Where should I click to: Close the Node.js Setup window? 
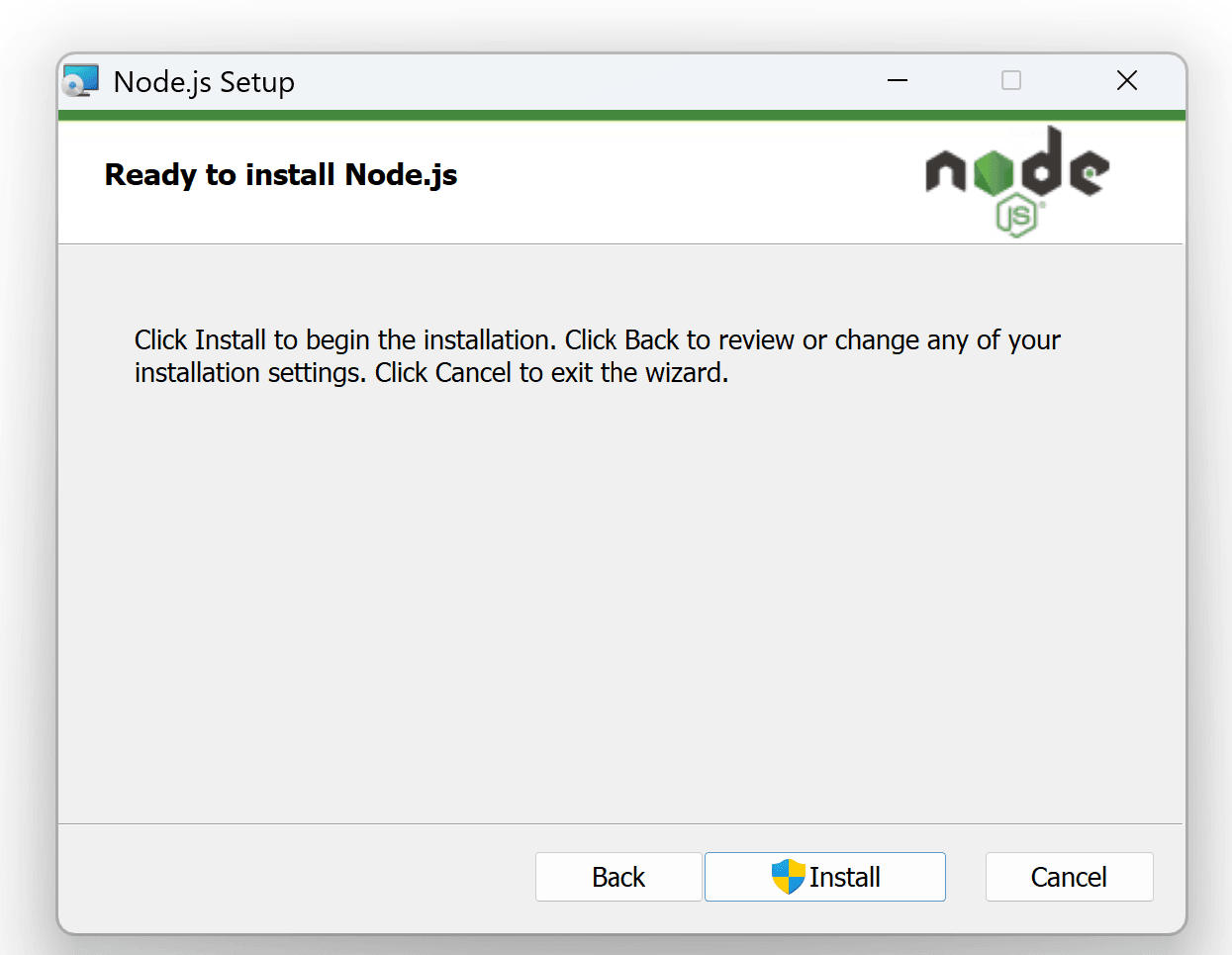[x=1126, y=81]
